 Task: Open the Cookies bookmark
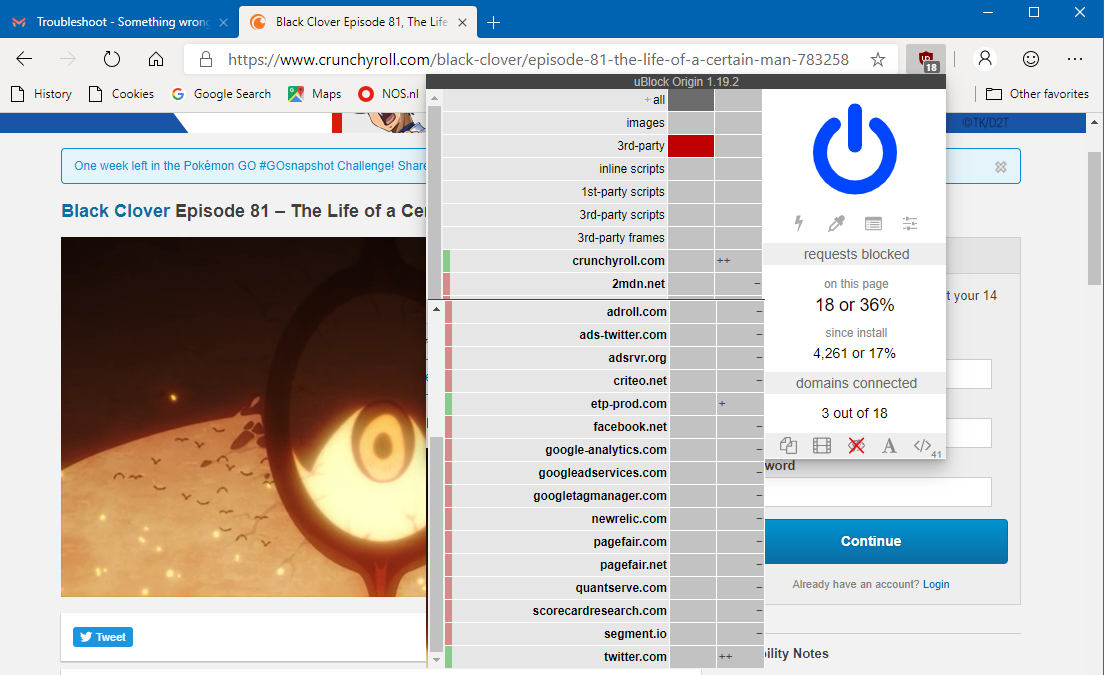pyautogui.click(x=120, y=94)
